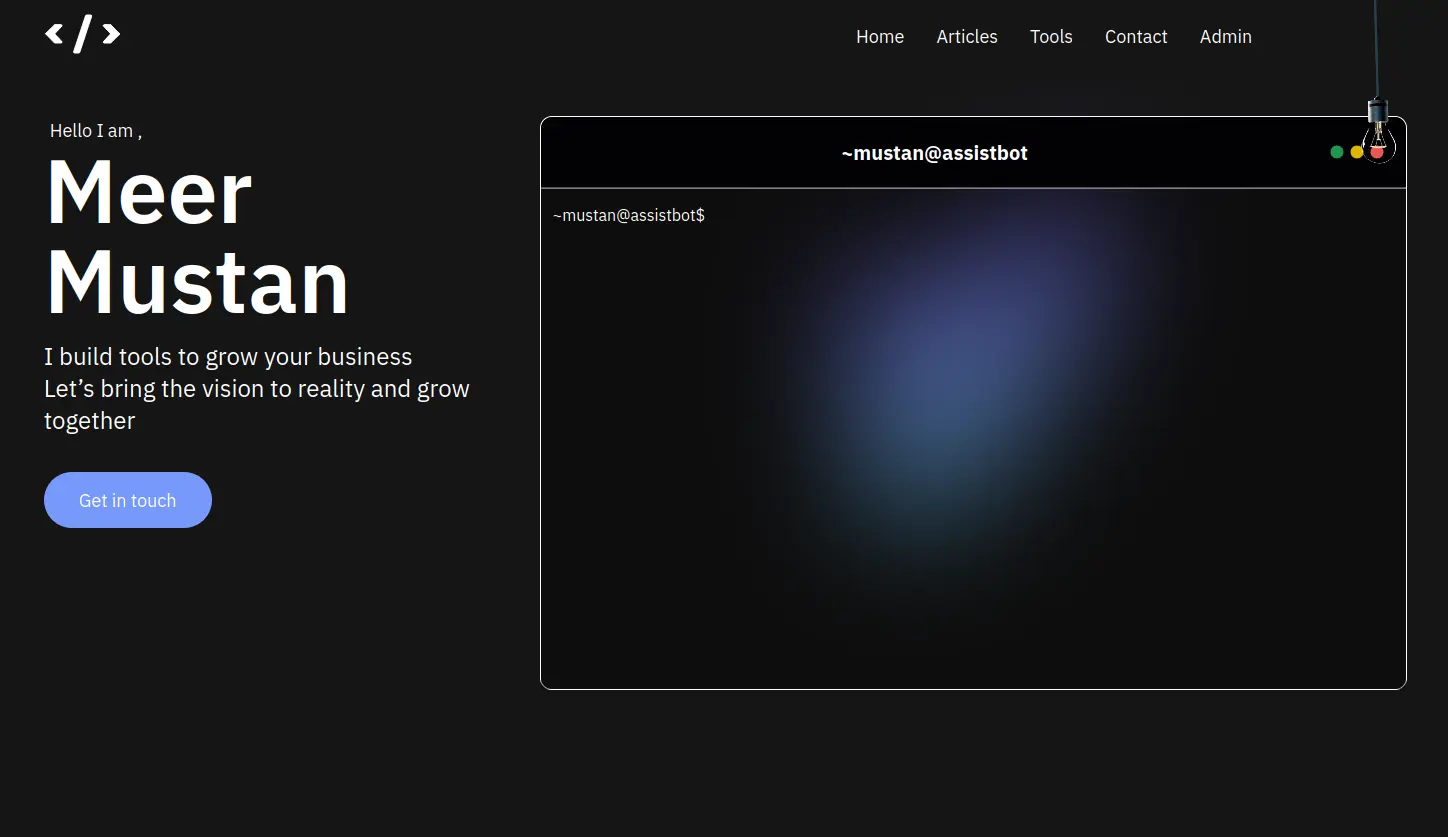Click the right angle bracket in the logo
Screen dimensions: 1448x837
click(111, 35)
